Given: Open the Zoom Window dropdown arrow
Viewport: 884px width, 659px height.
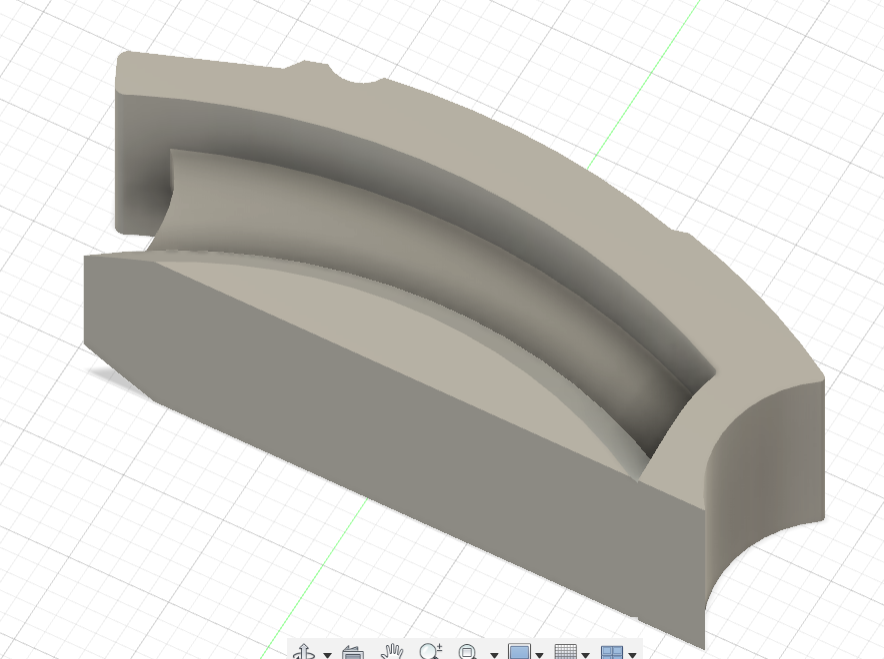Looking at the screenshot, I should (x=494, y=655).
